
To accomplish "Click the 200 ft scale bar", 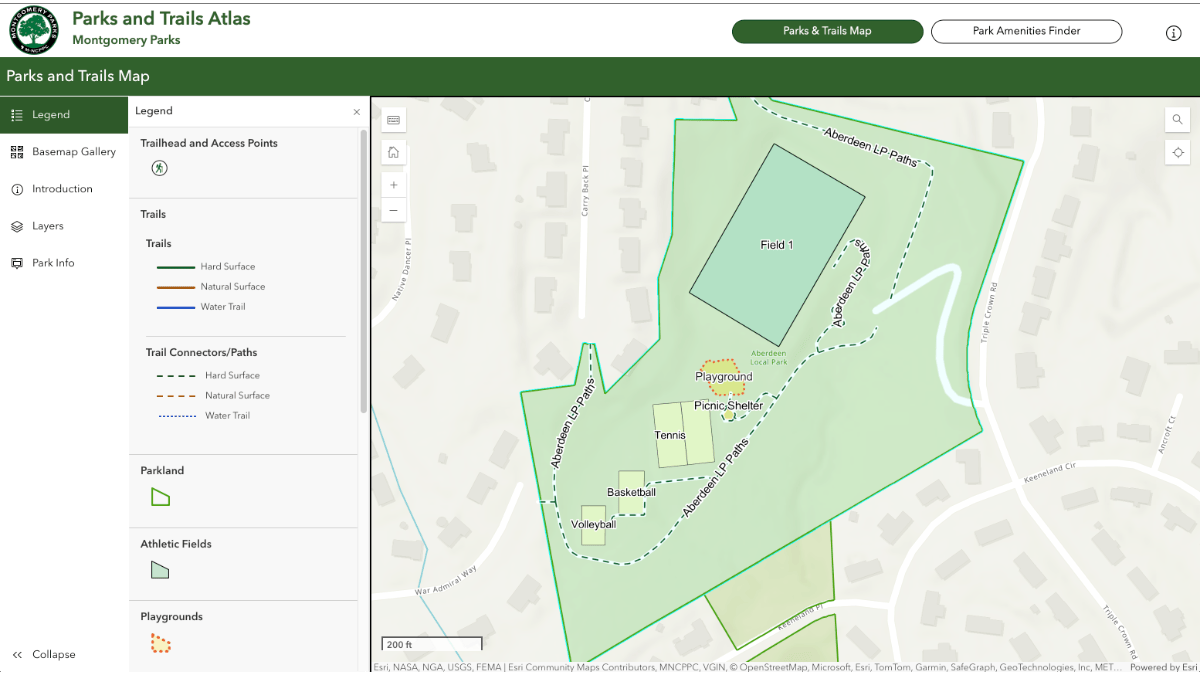I will click(431, 643).
